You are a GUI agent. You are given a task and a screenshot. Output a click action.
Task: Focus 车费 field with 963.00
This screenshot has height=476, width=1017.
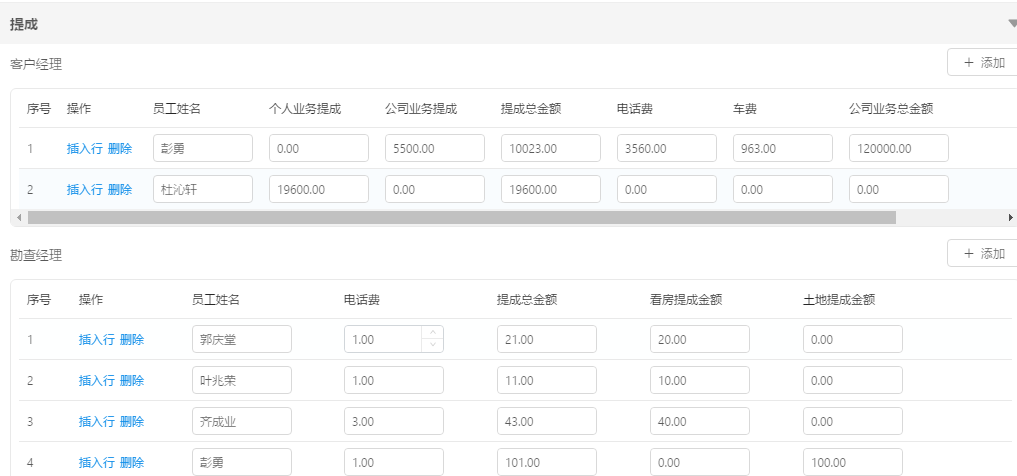784,149
